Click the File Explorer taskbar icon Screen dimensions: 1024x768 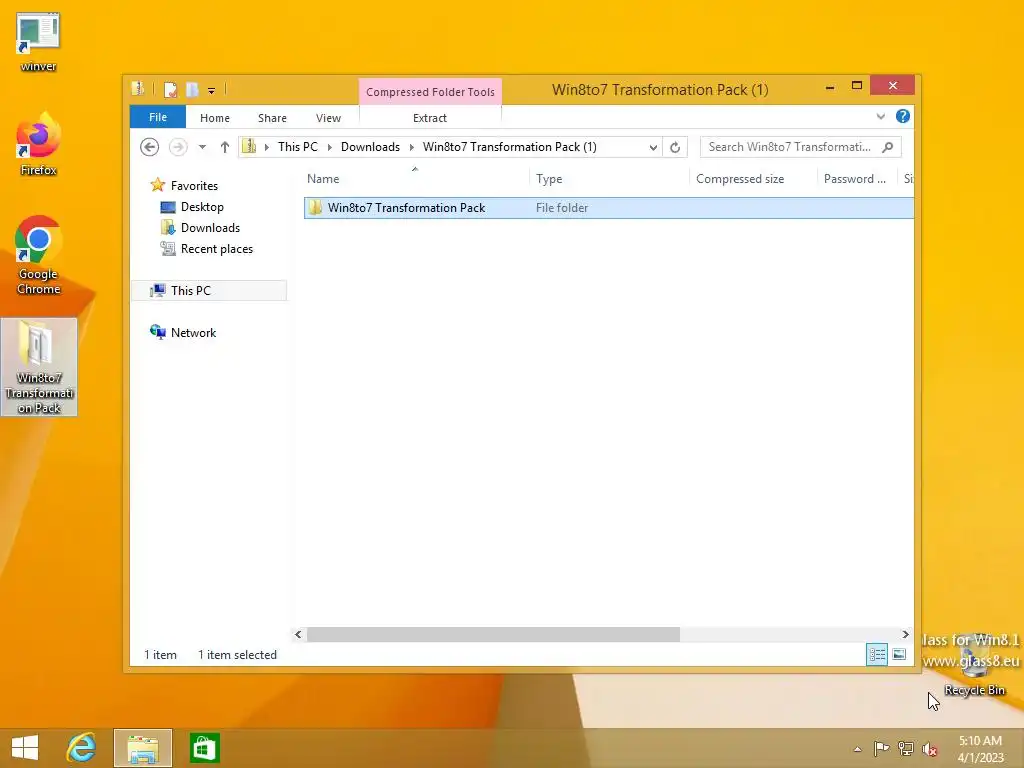(143, 748)
